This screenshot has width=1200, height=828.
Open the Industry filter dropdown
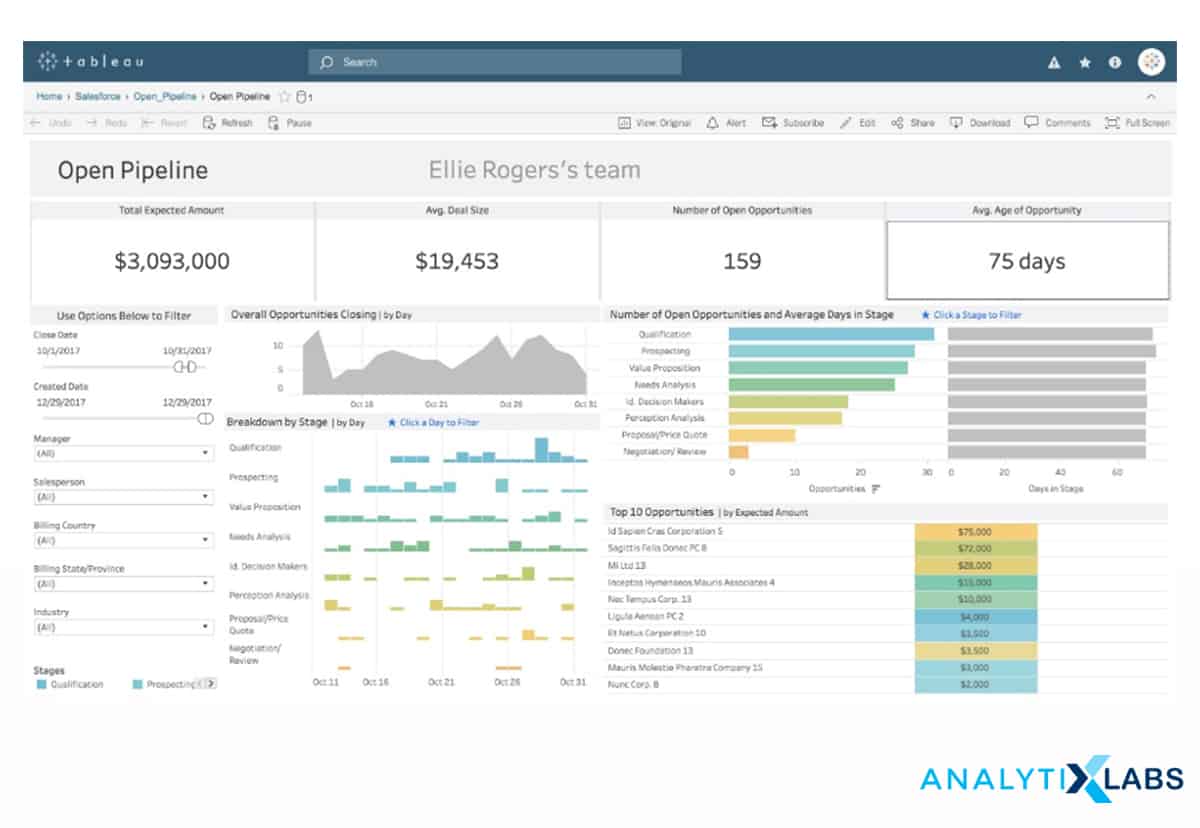[123, 627]
